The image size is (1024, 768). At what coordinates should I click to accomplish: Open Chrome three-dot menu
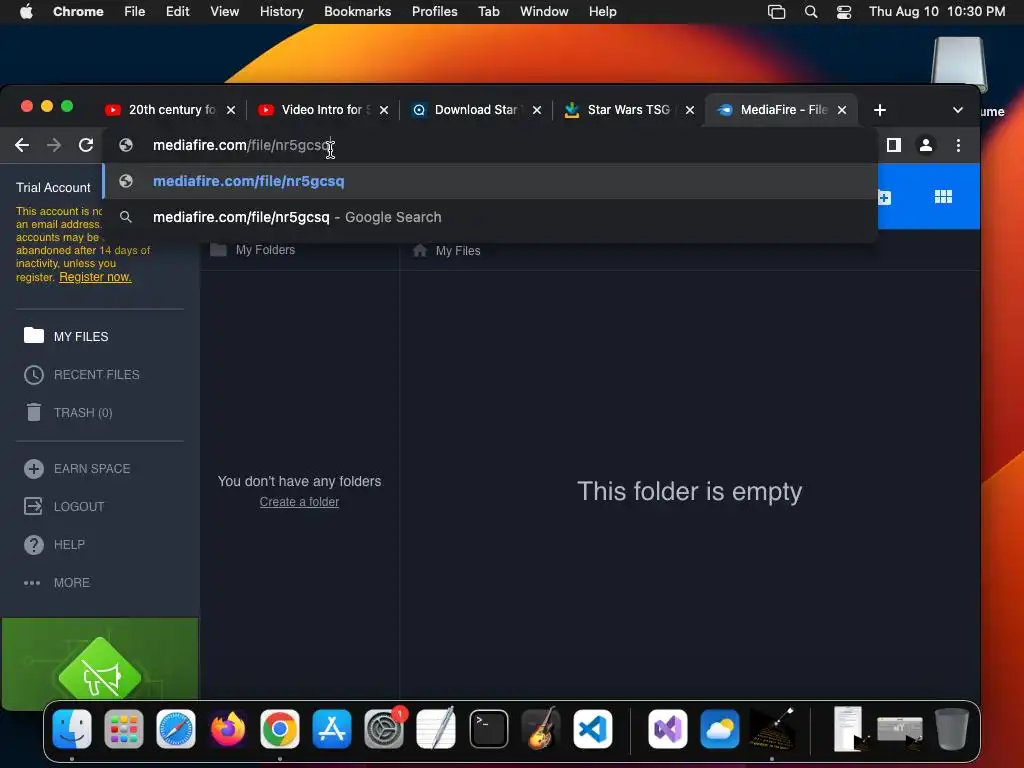[958, 145]
